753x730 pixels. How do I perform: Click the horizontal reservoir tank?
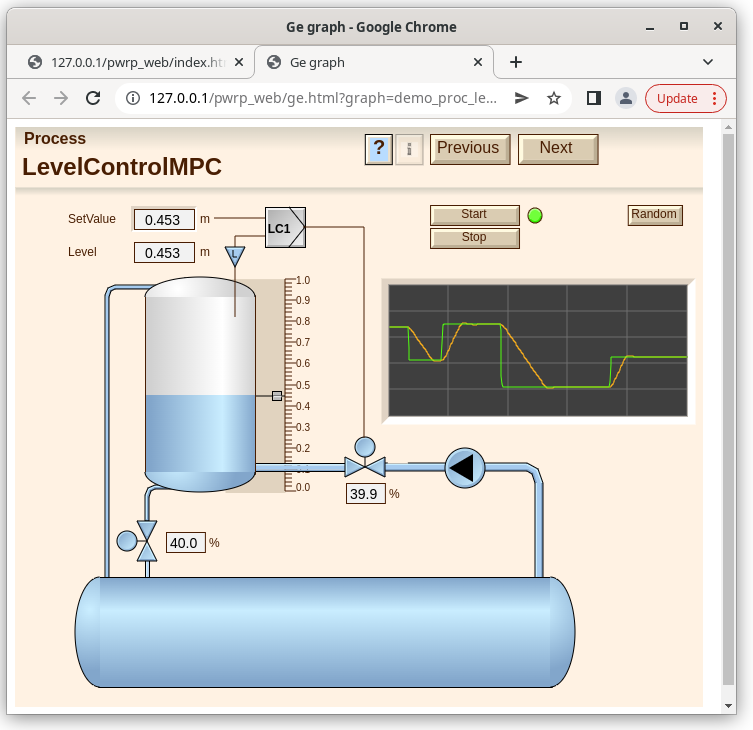[x=325, y=632]
